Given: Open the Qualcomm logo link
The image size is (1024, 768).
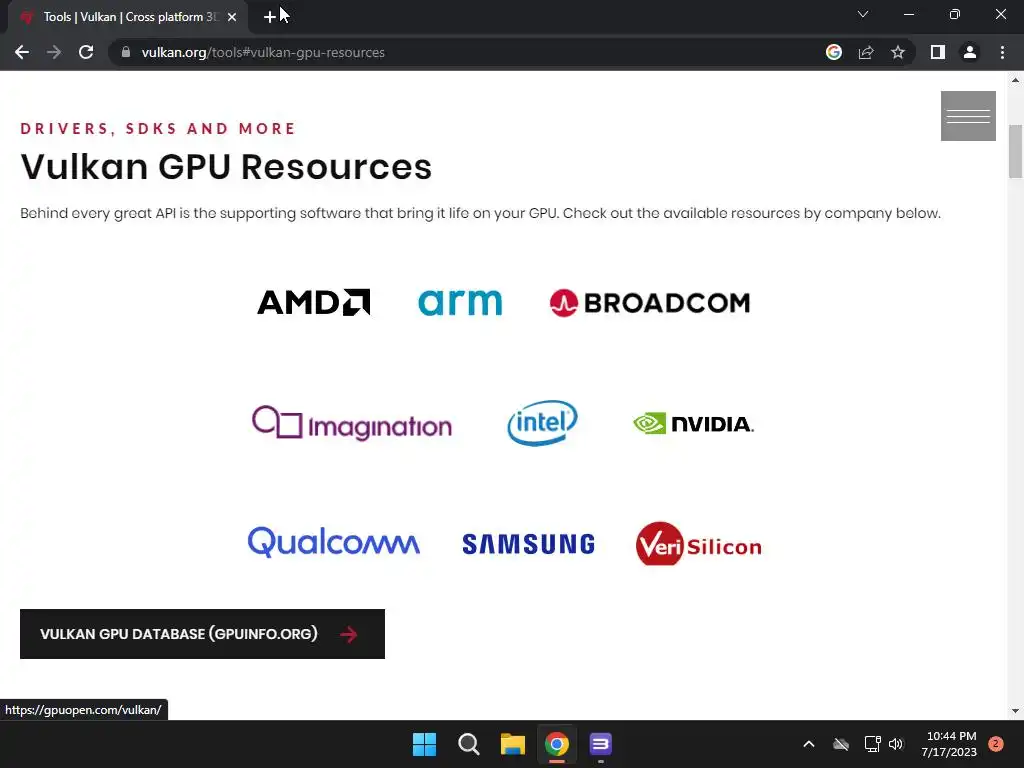Looking at the screenshot, I should point(334,543).
